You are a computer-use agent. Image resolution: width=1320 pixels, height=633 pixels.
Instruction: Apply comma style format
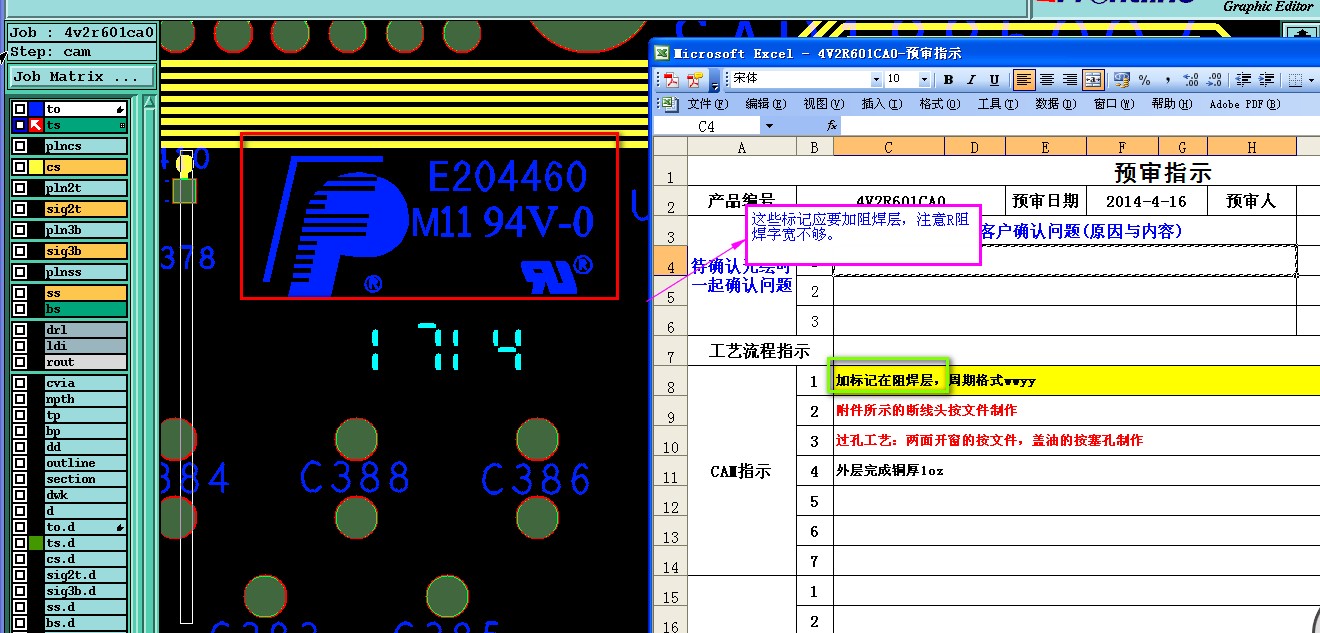click(1166, 80)
